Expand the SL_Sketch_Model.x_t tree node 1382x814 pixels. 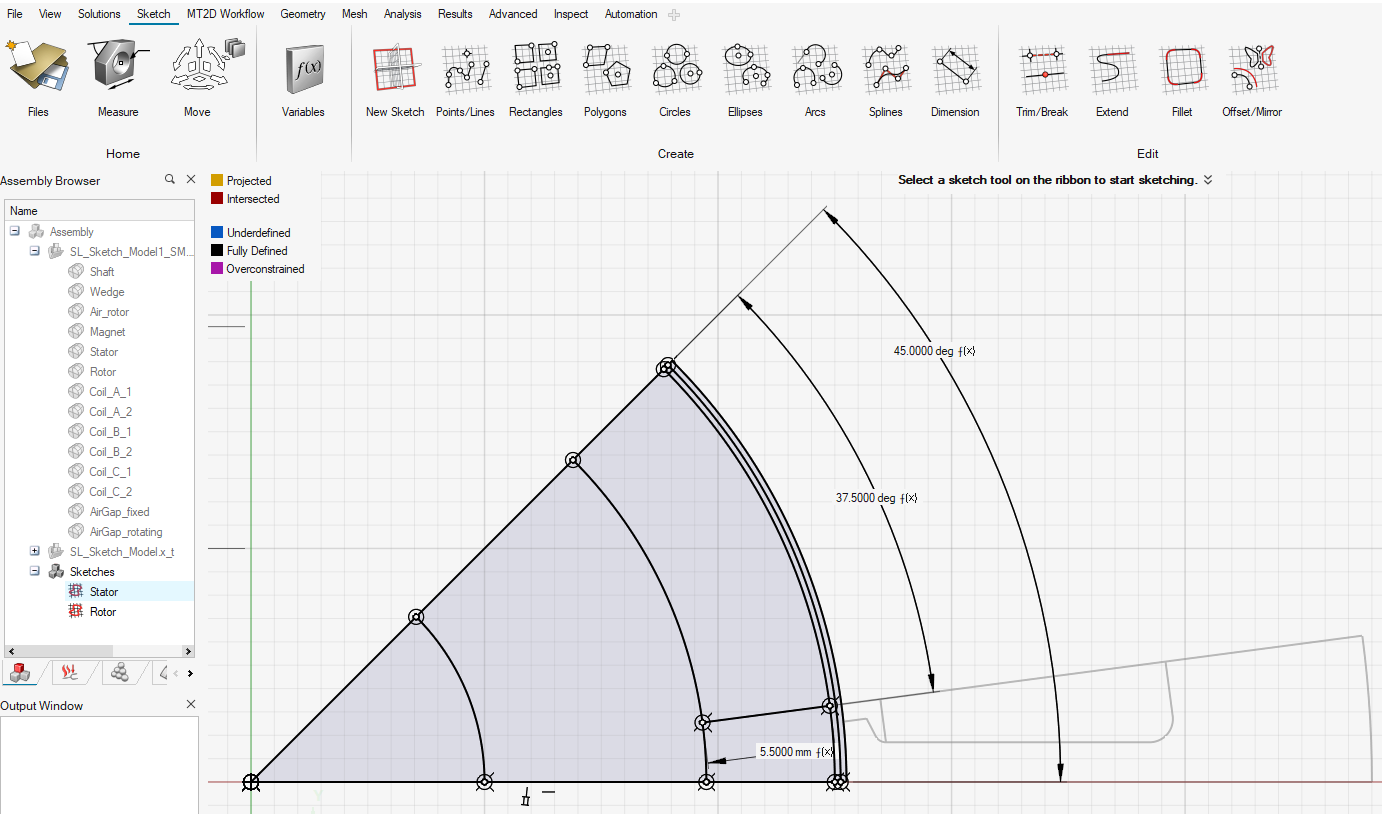coord(35,551)
